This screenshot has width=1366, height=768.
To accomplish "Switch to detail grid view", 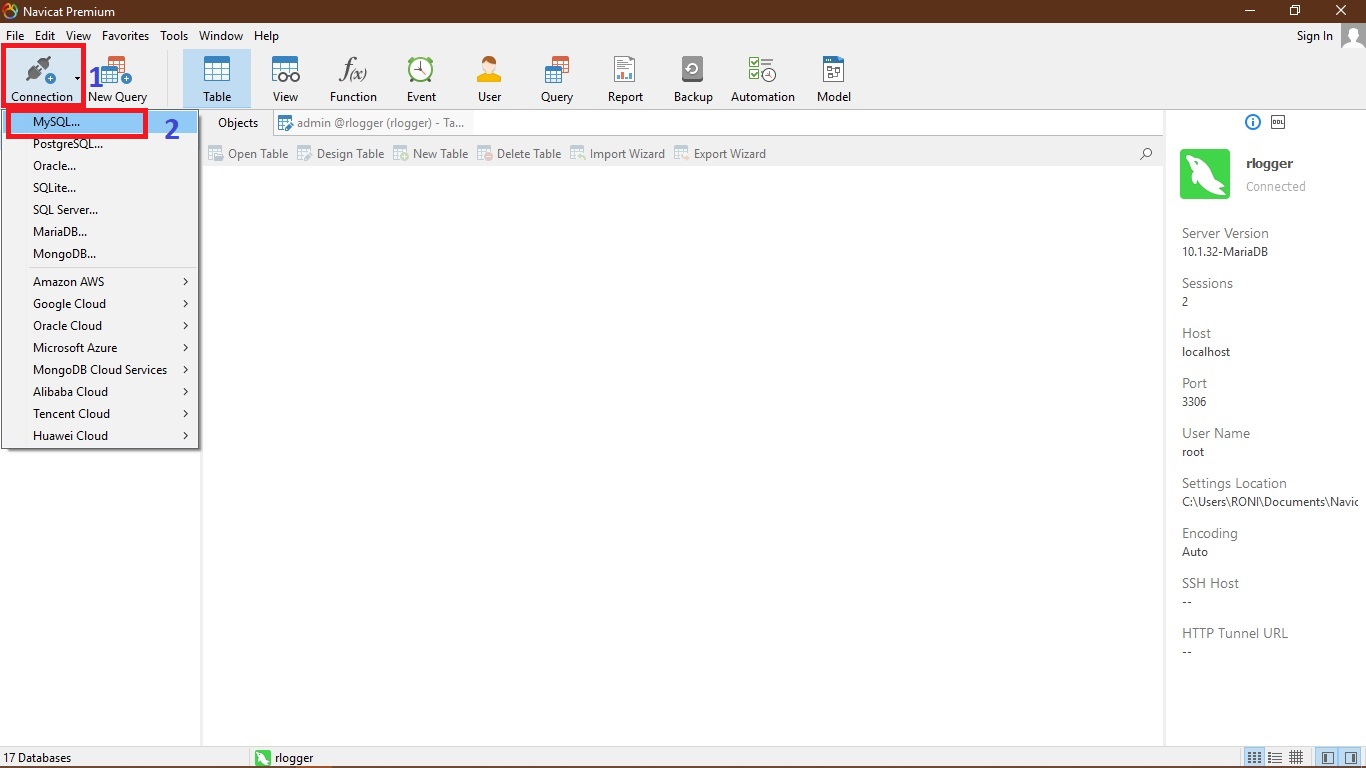I will click(1296, 757).
